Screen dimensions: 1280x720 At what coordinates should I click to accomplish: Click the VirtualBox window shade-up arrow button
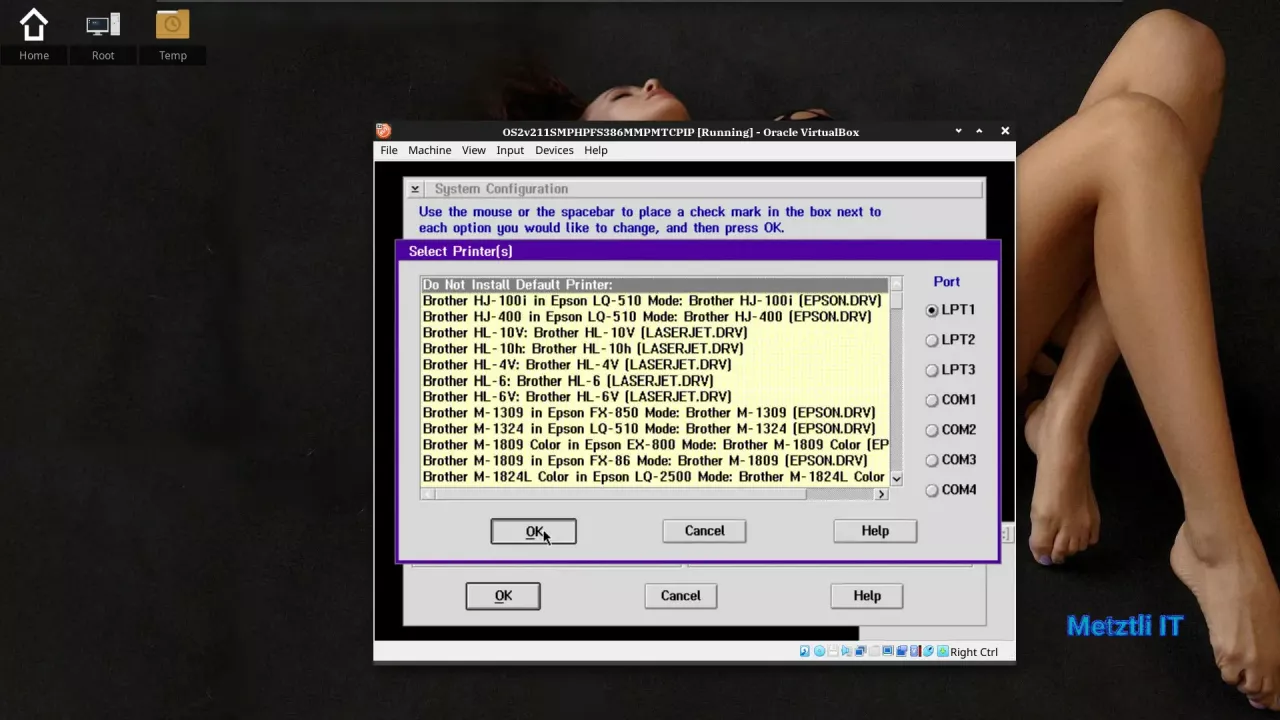tap(979, 131)
